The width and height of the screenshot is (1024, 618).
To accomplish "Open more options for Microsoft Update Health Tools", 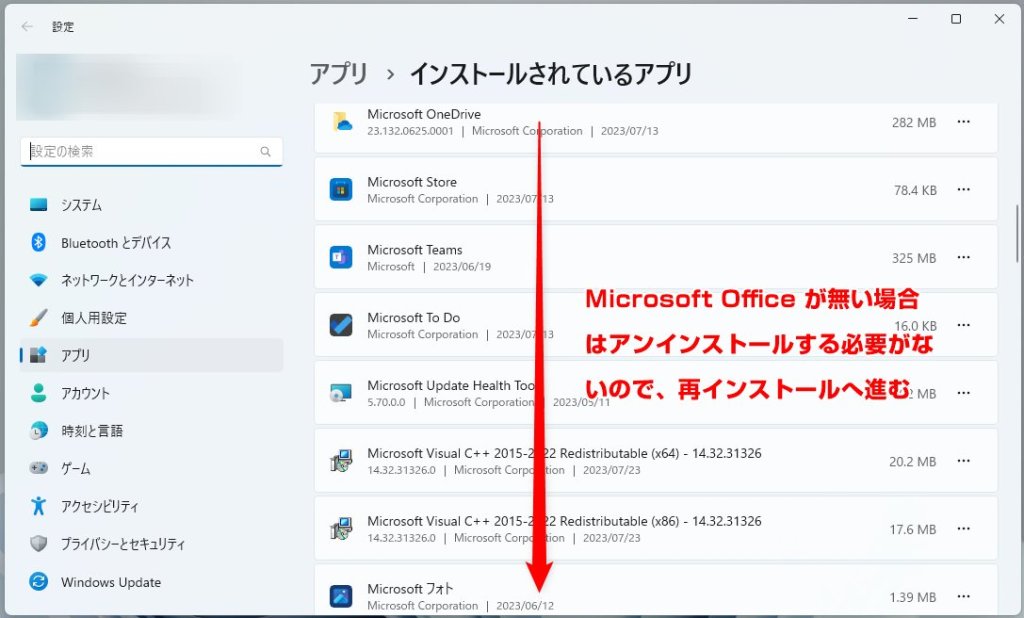I will [963, 393].
